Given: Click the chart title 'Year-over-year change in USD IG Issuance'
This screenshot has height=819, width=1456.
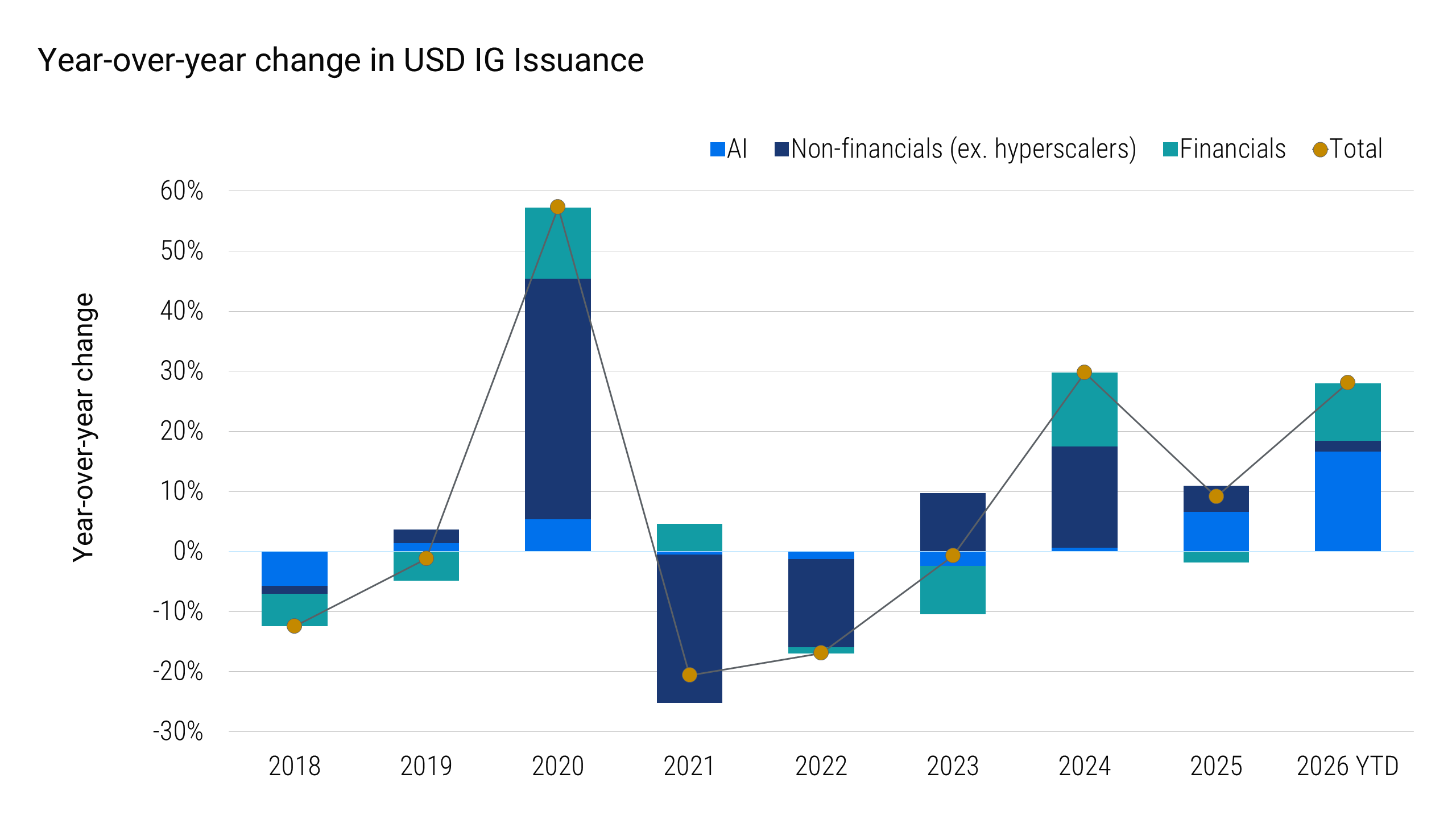Looking at the screenshot, I should tap(341, 61).
